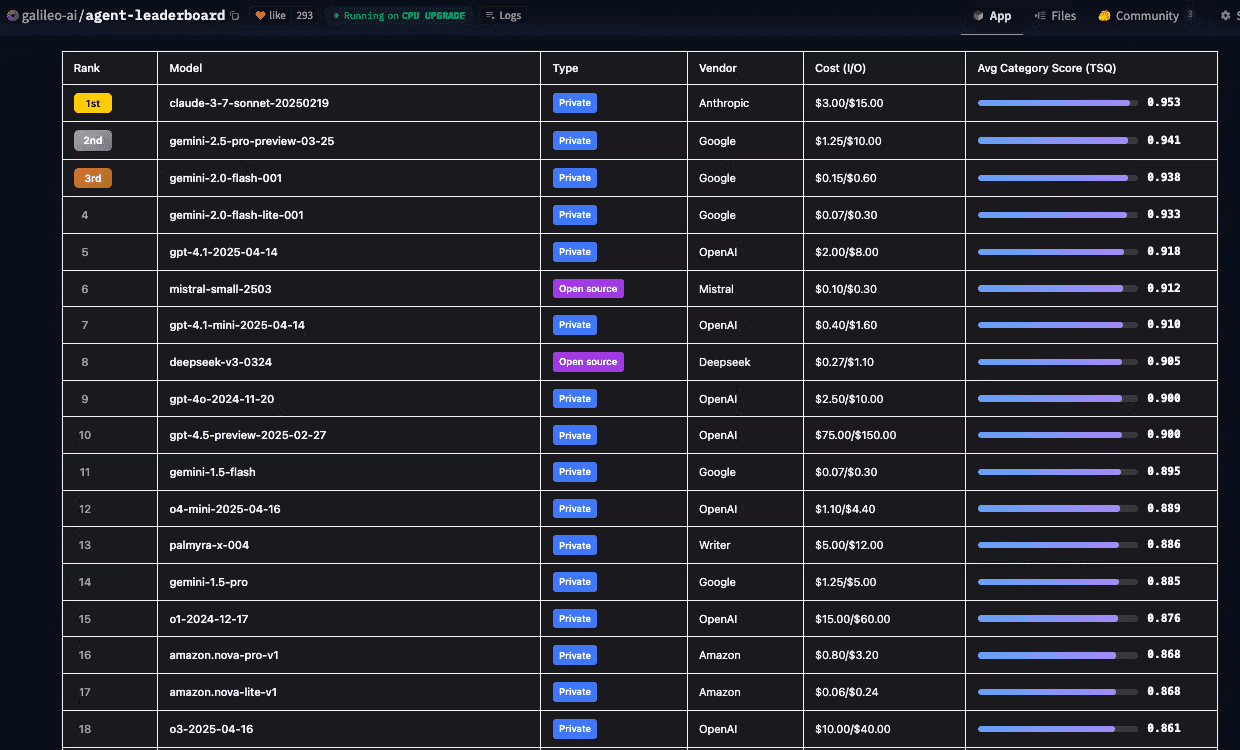This screenshot has height=750, width=1240.
Task: Switch to the Files tab
Action: pos(1056,16)
